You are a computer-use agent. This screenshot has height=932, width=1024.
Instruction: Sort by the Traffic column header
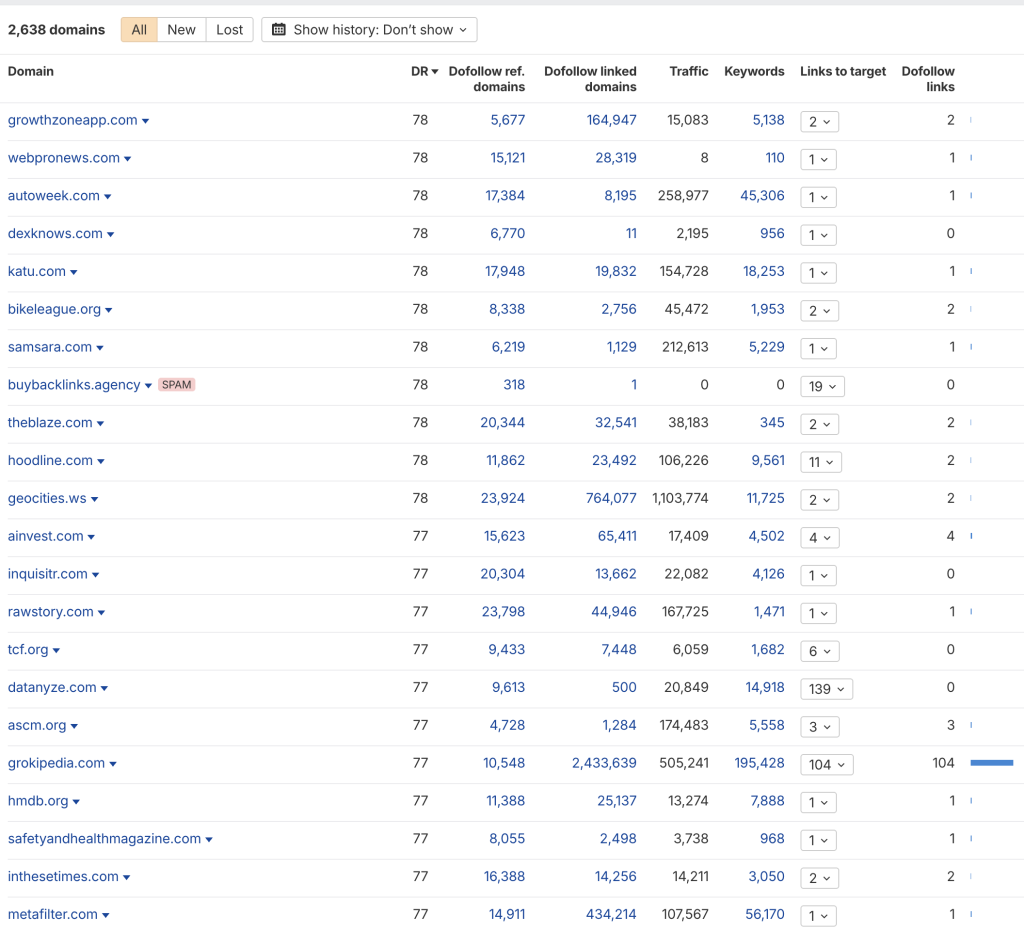tap(689, 71)
